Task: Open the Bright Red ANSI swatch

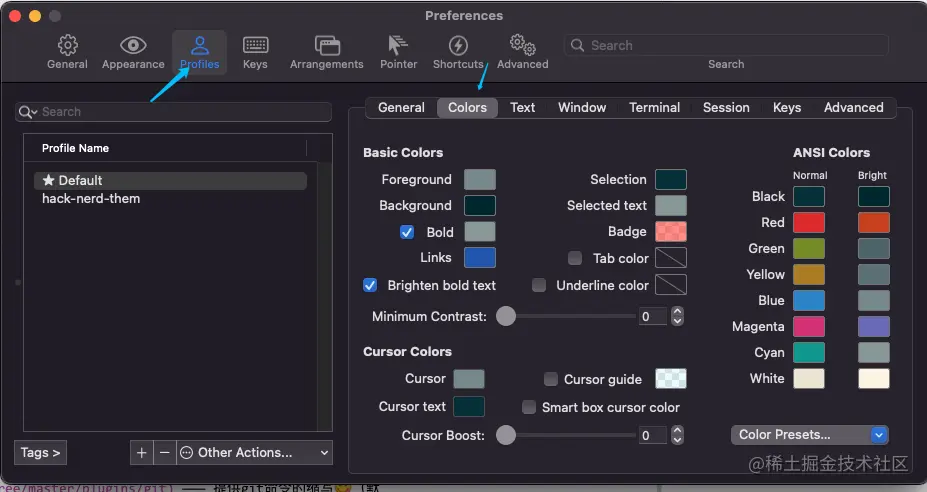Action: [874, 222]
